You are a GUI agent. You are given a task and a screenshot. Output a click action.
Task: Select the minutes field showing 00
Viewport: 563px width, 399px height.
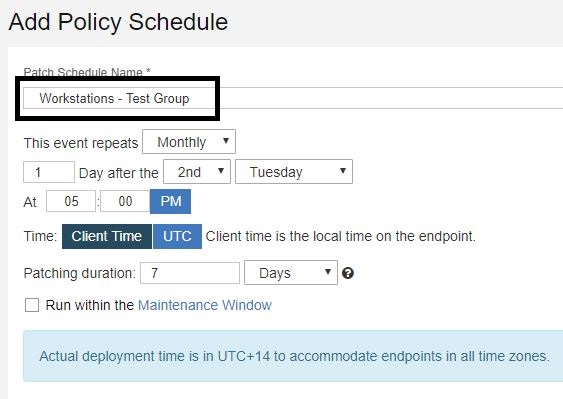point(125,201)
